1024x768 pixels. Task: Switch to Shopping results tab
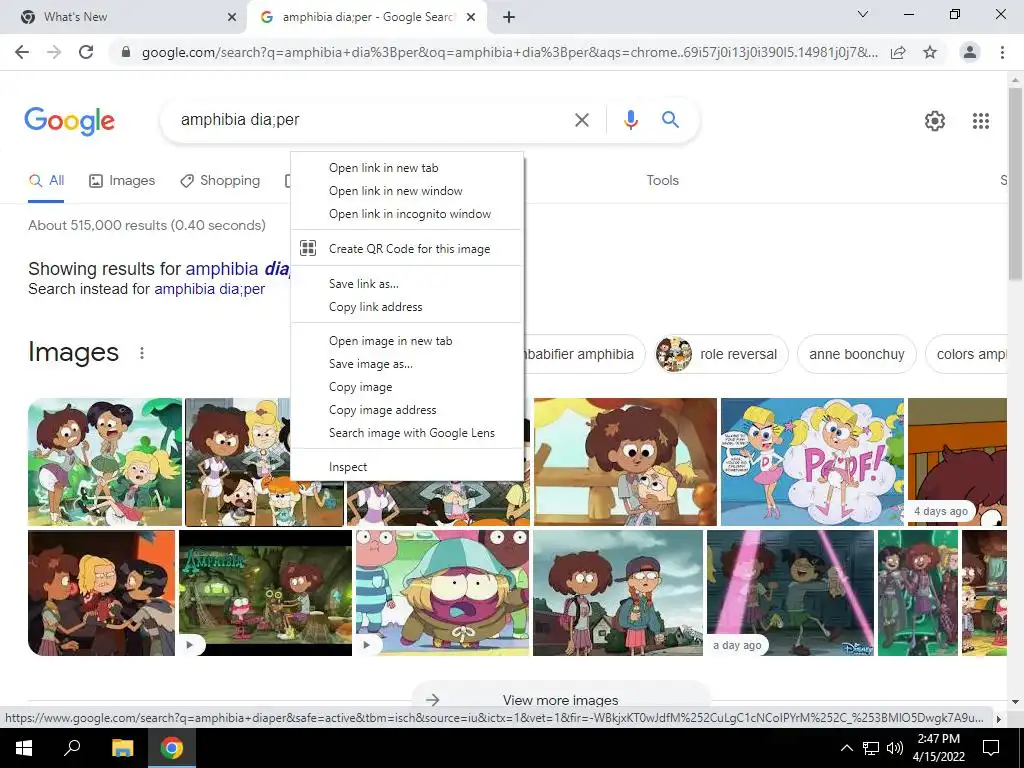pos(220,181)
